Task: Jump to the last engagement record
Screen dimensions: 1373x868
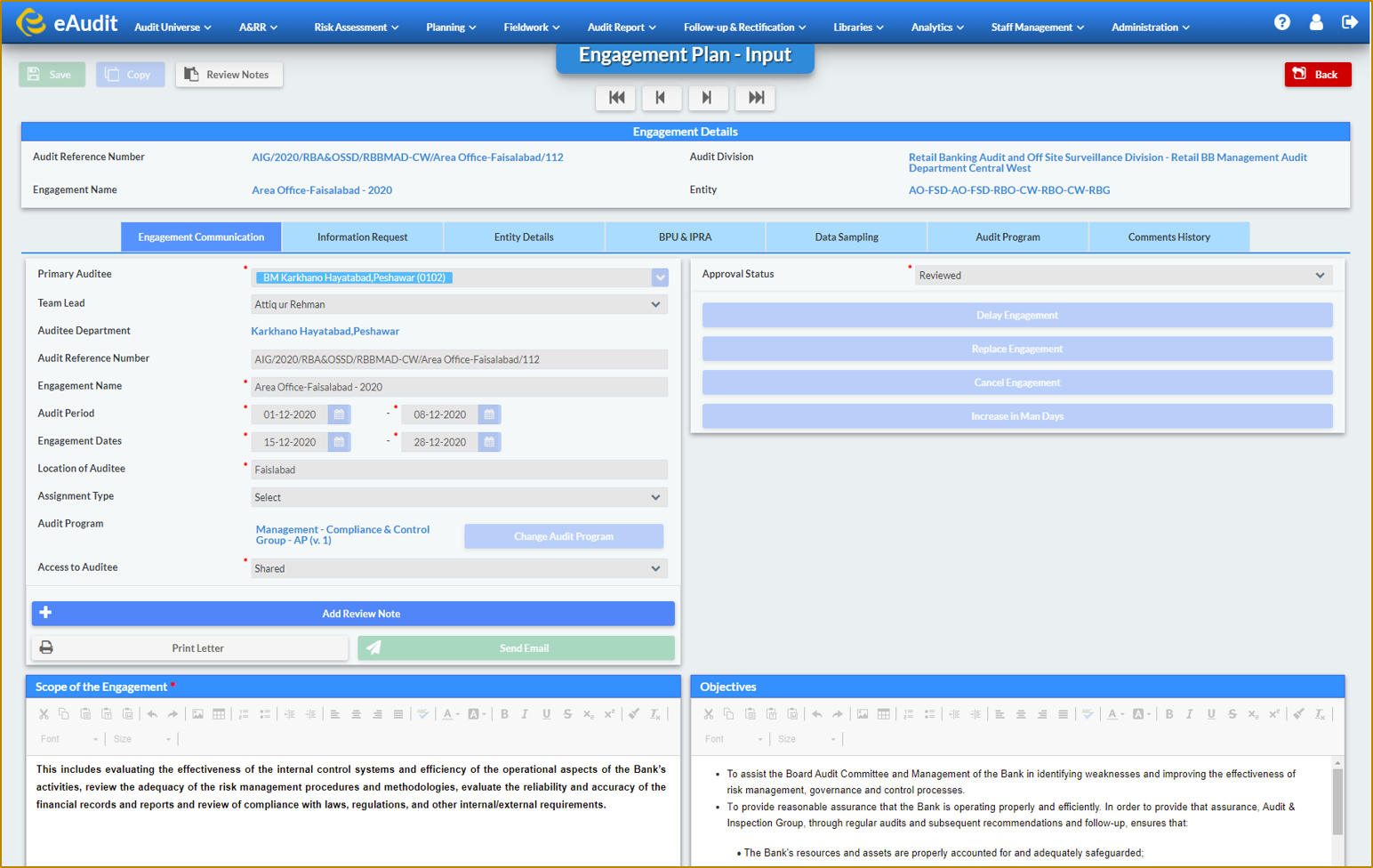Action: pyautogui.click(x=754, y=98)
